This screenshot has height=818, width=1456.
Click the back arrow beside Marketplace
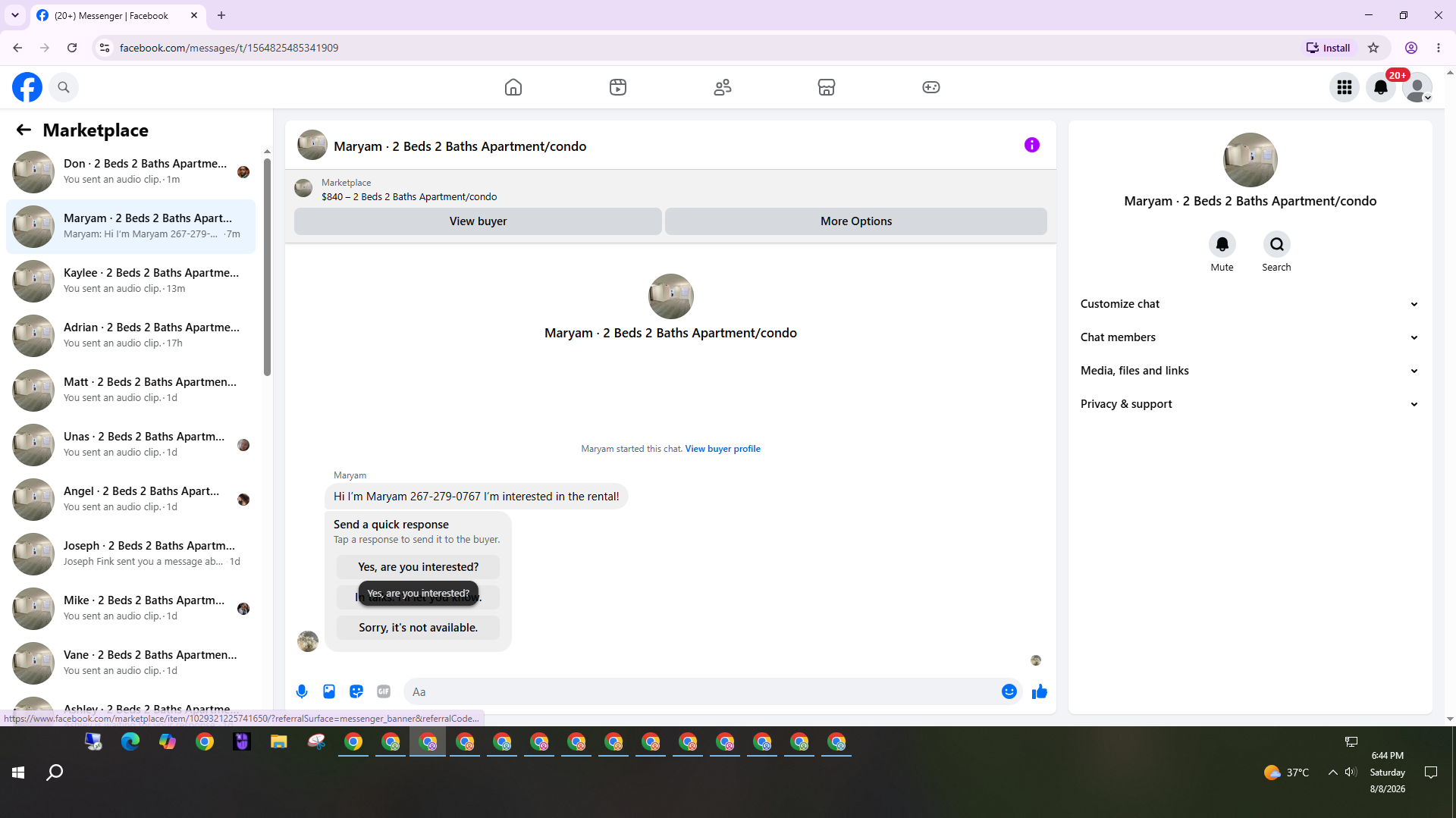coord(24,130)
